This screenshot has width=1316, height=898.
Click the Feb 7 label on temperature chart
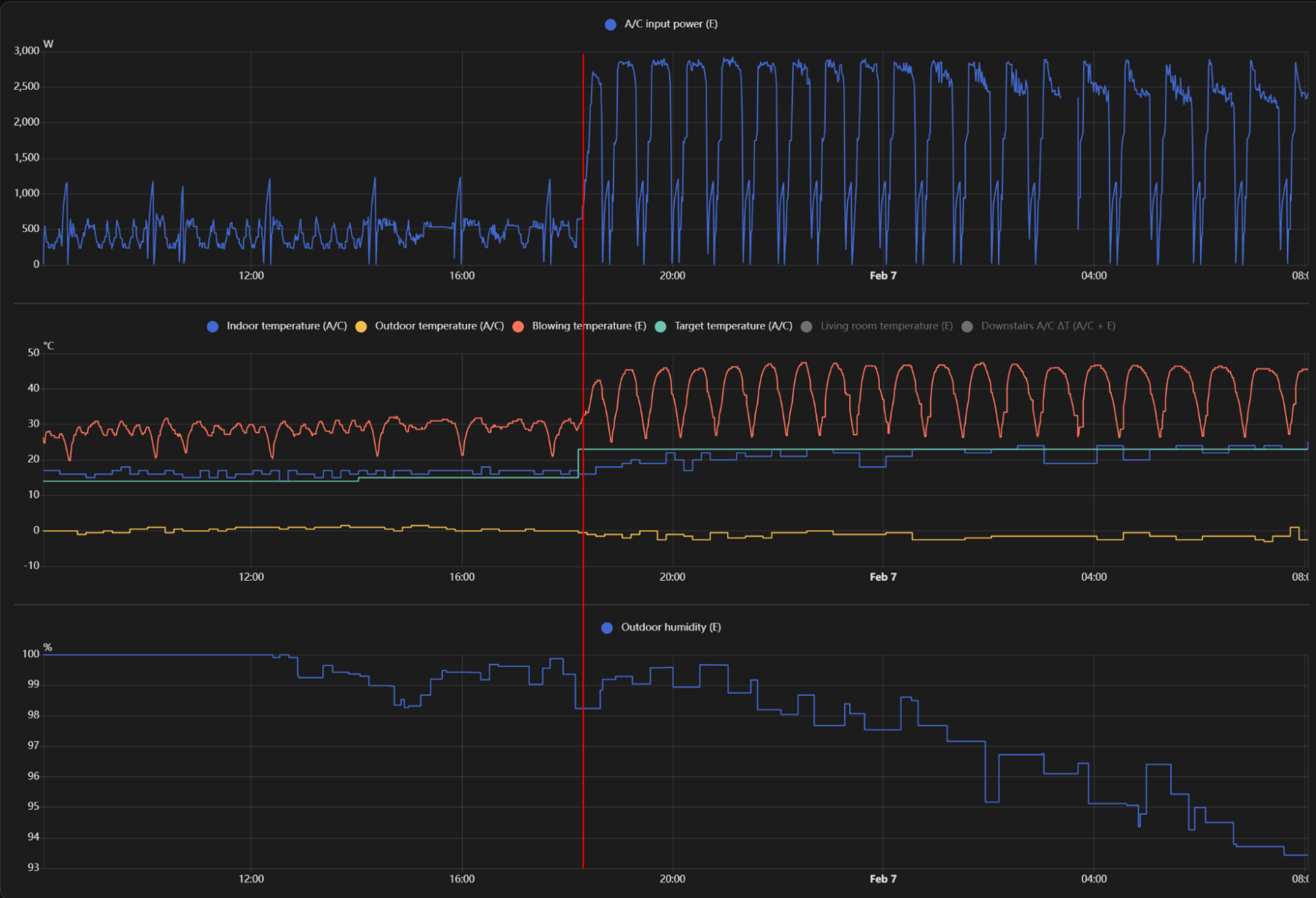tap(883, 577)
